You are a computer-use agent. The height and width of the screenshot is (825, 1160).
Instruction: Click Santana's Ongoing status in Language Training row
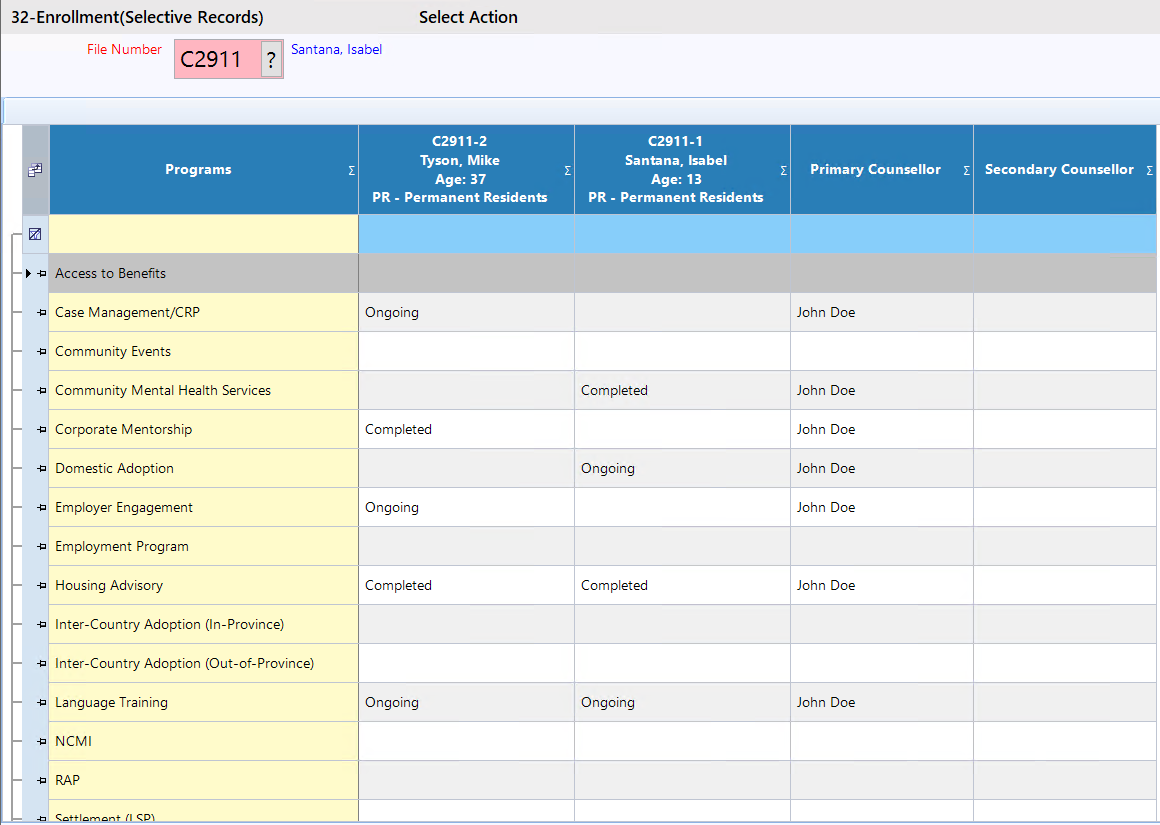(x=607, y=703)
